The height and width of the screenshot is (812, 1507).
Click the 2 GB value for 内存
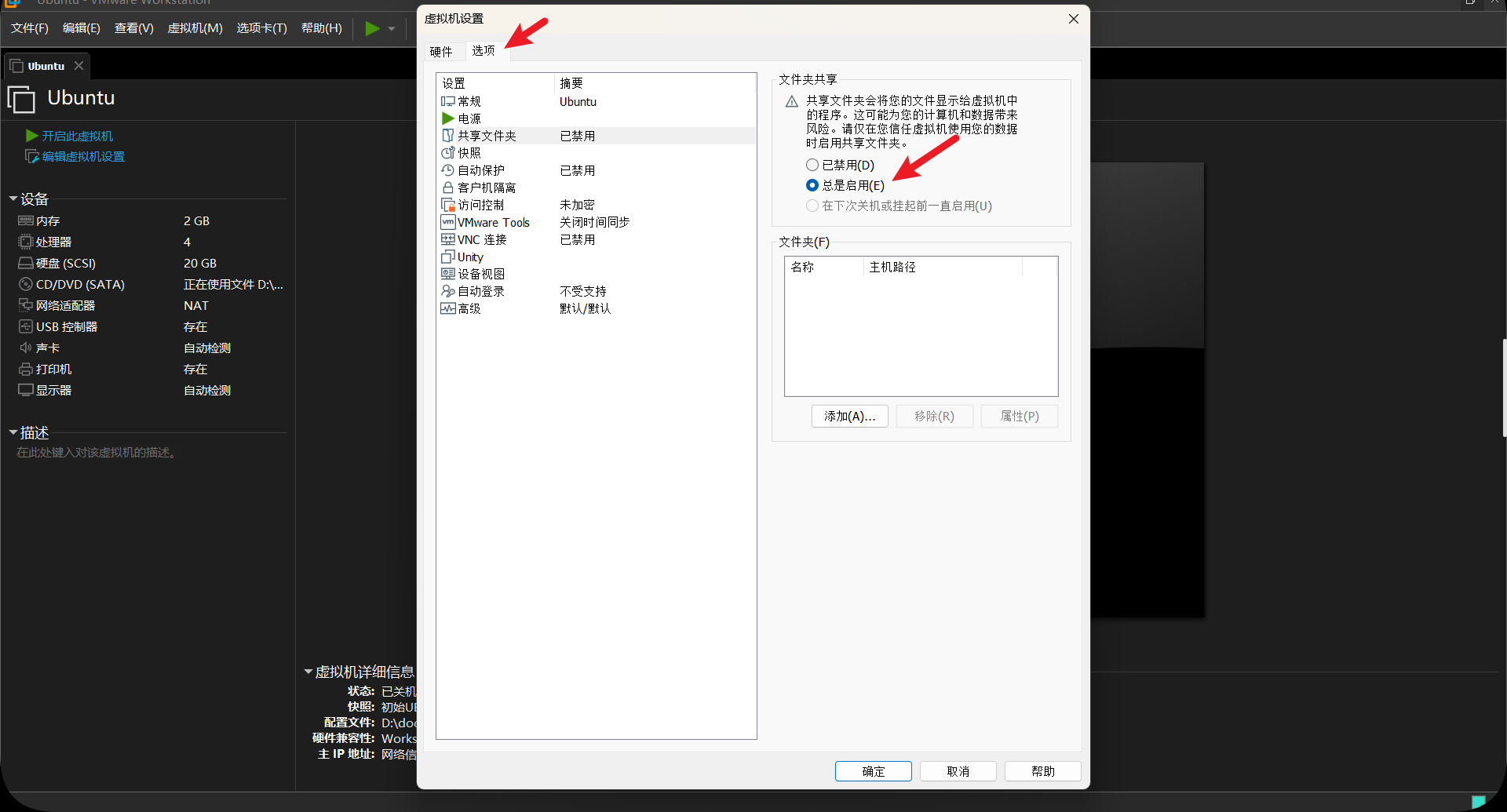(x=196, y=221)
